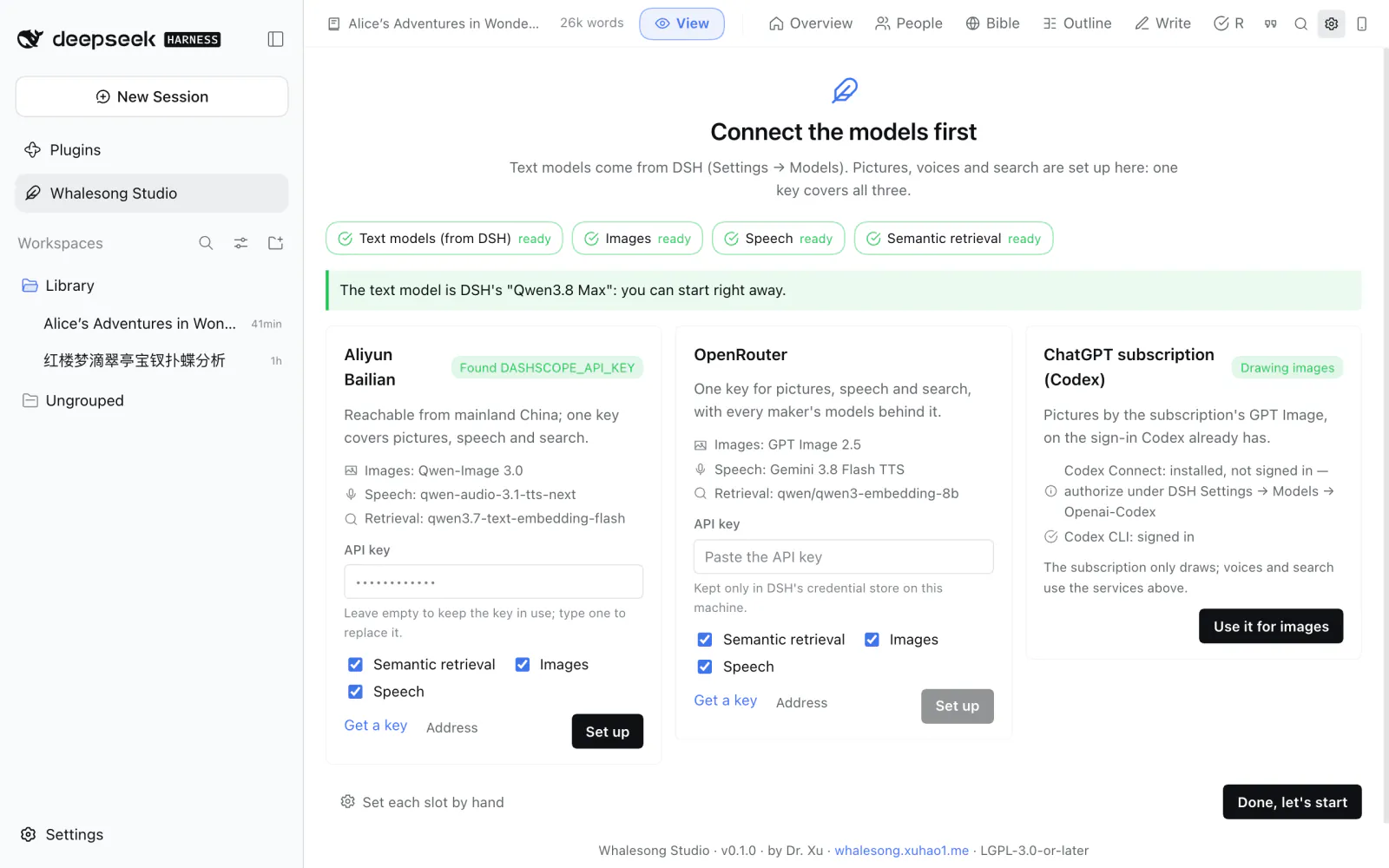Toggle Semantic retrieval under OpenRouter

[705, 639]
